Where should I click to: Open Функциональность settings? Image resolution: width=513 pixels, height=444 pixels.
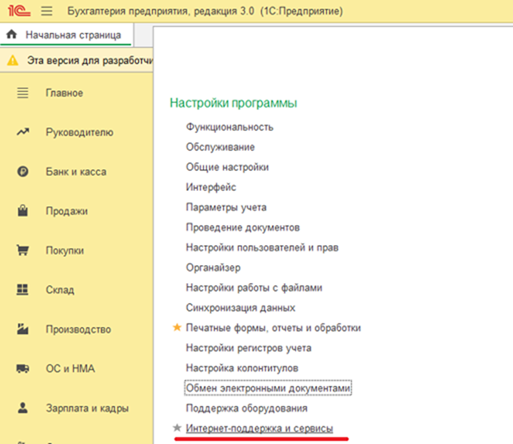coord(229,127)
